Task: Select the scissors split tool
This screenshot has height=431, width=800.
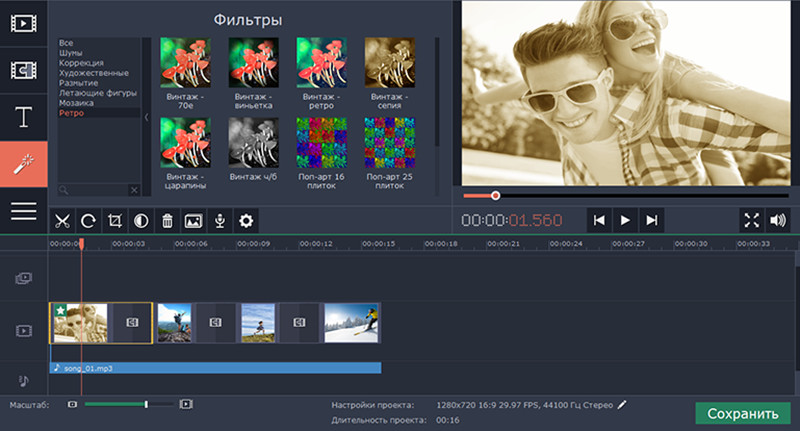Action: [x=62, y=220]
